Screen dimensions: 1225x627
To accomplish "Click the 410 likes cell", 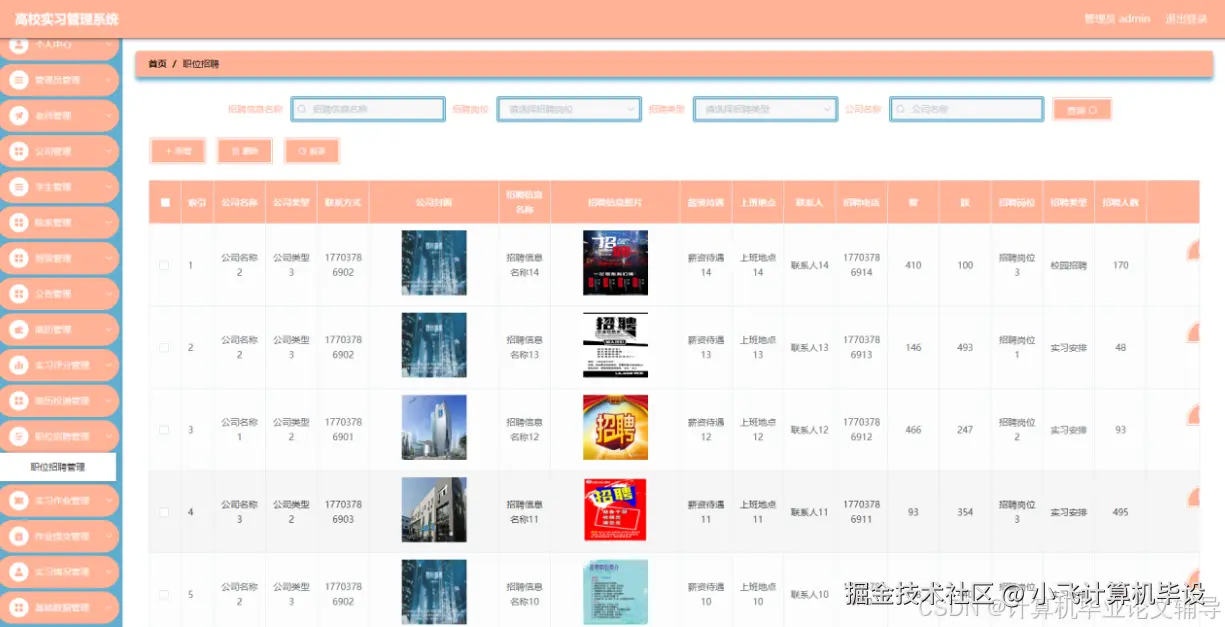I will point(913,265).
